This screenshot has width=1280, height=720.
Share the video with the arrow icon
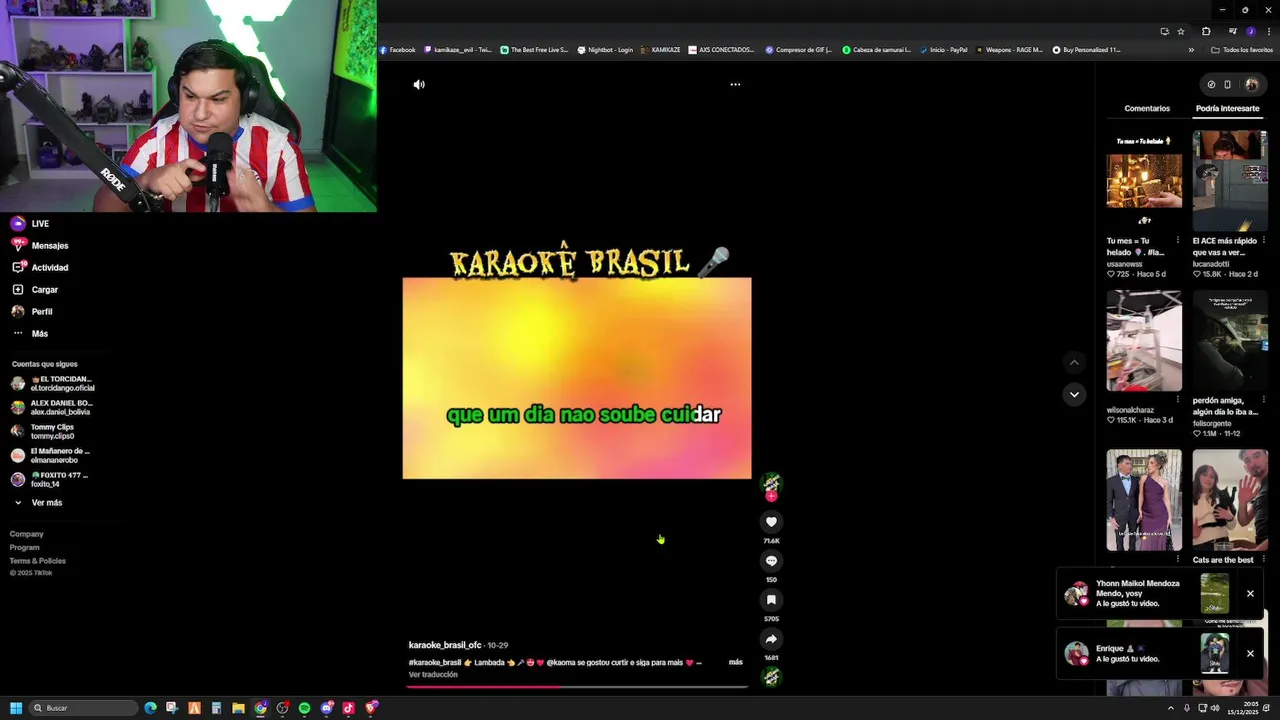[771, 639]
